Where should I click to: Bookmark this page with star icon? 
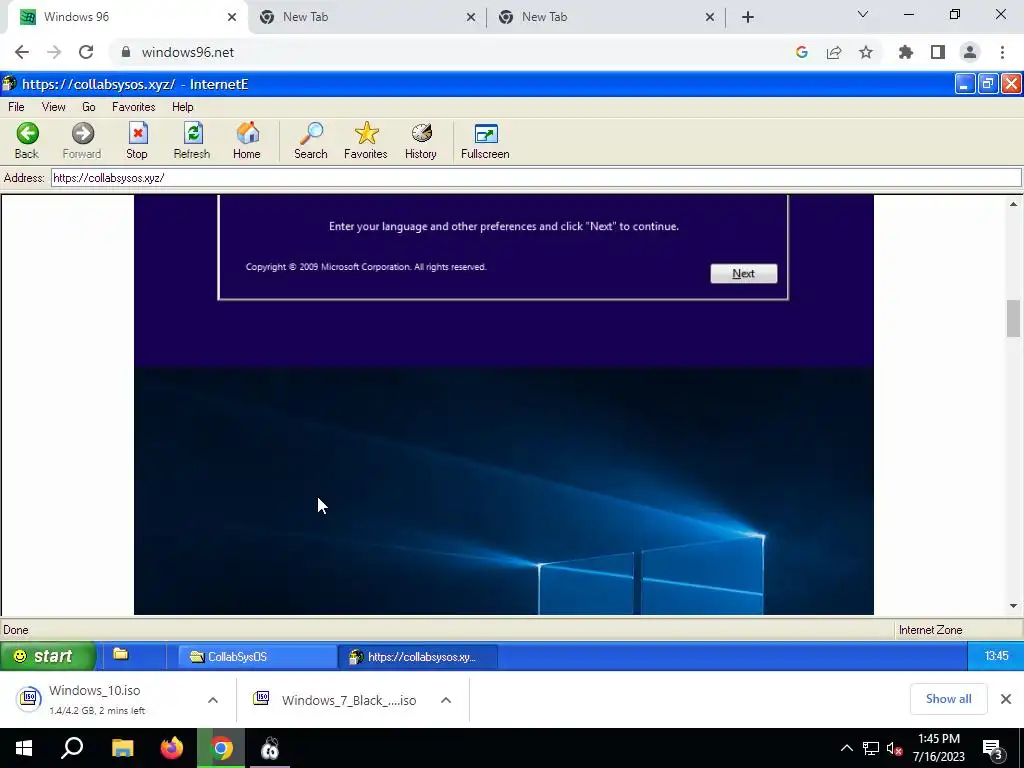coord(866,52)
